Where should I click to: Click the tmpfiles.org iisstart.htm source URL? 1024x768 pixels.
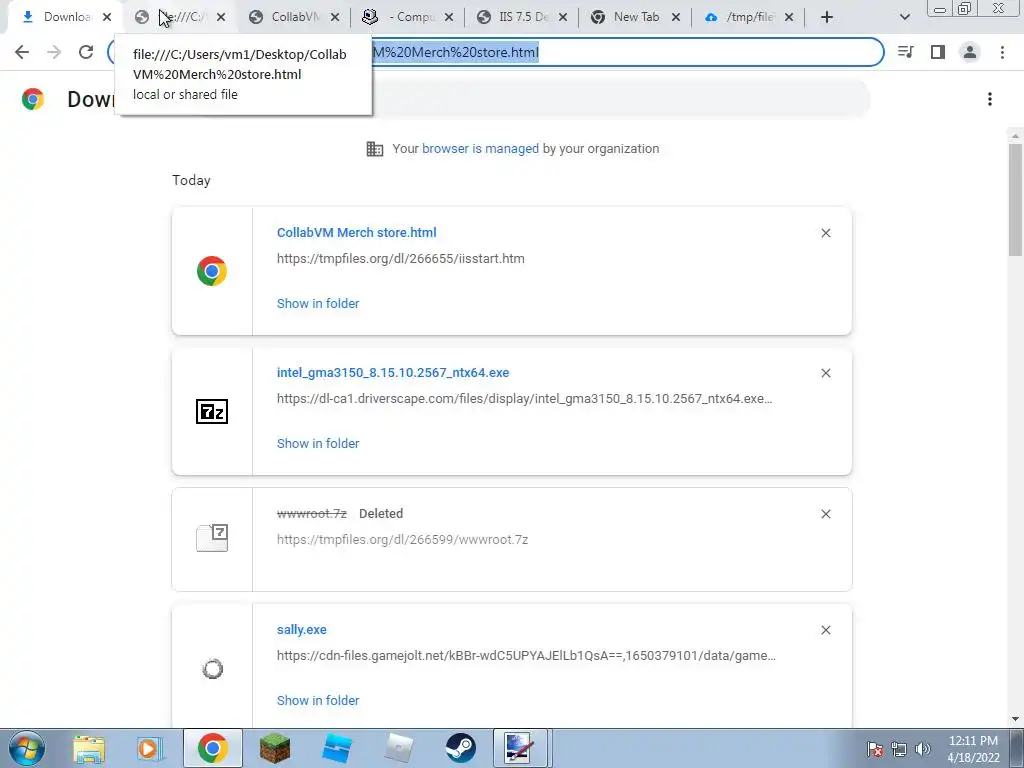coord(401,259)
